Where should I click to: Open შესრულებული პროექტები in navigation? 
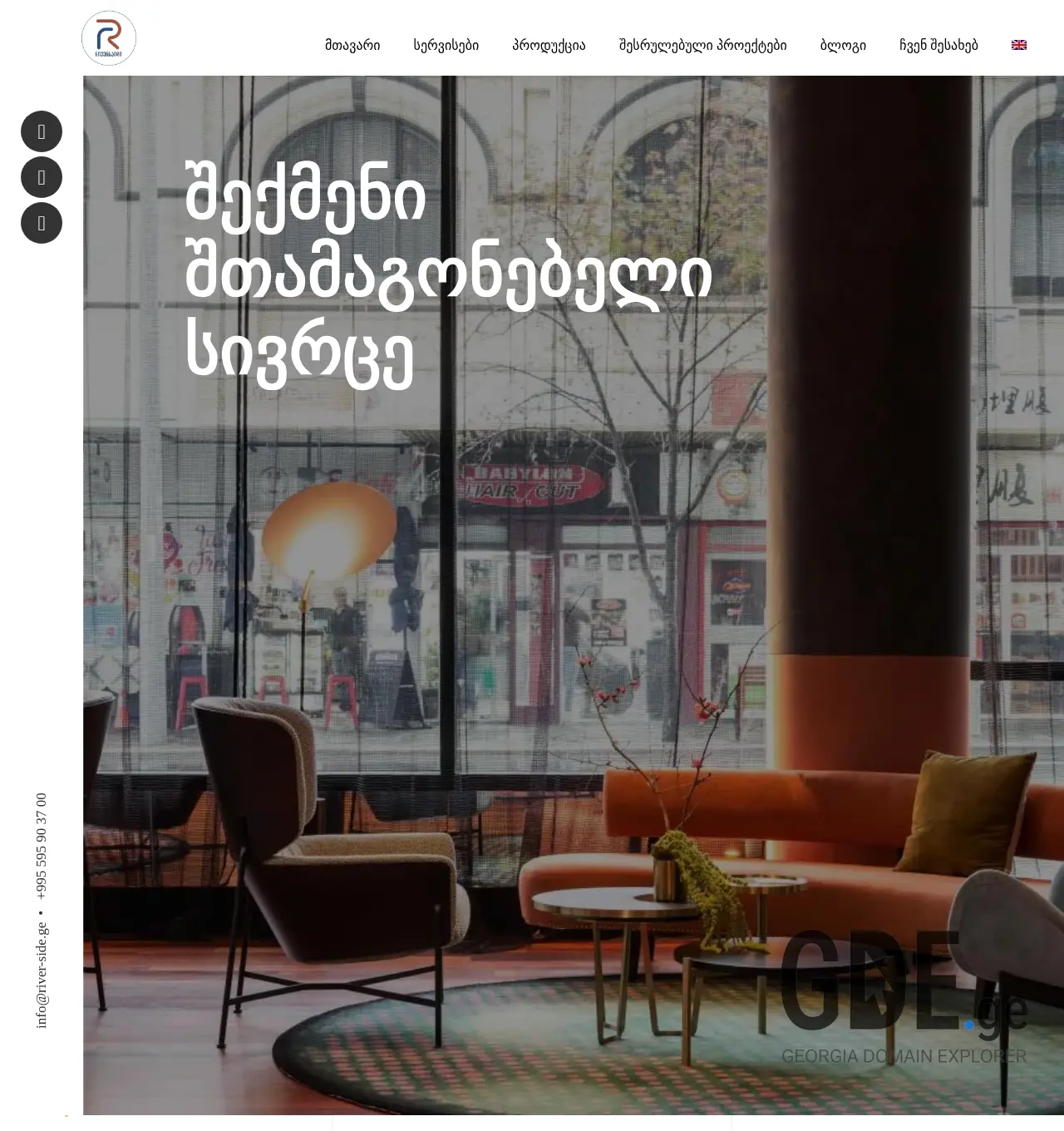702,45
